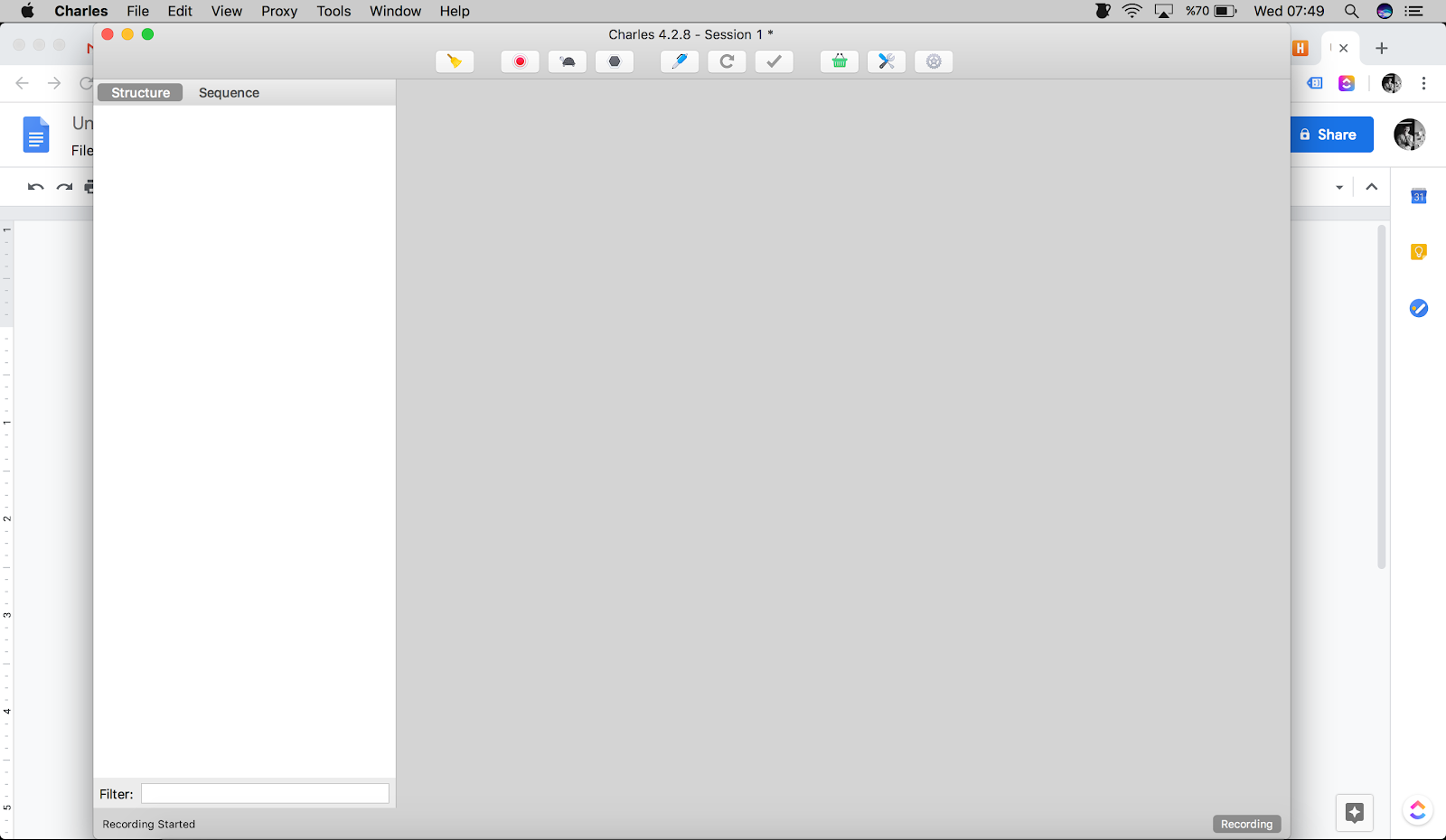The image size is (1446, 840).
Task: Enable breakpoints using the hexagon icon
Action: pyautogui.click(x=615, y=61)
